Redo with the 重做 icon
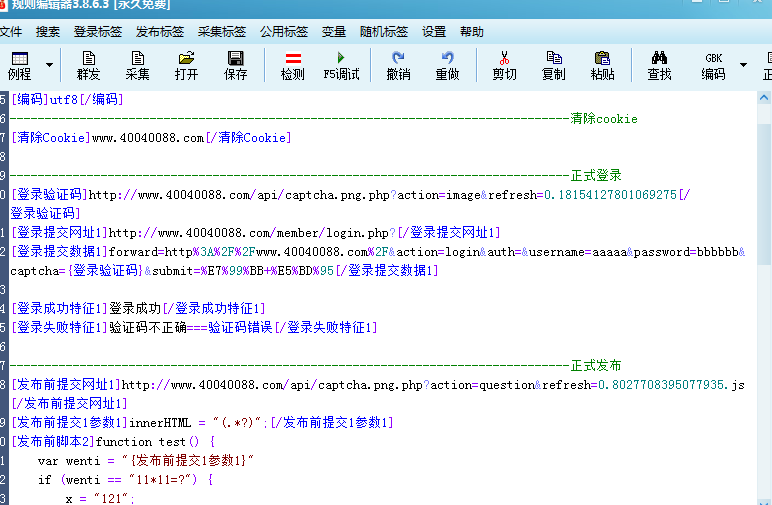The image size is (772, 505). 447,65
